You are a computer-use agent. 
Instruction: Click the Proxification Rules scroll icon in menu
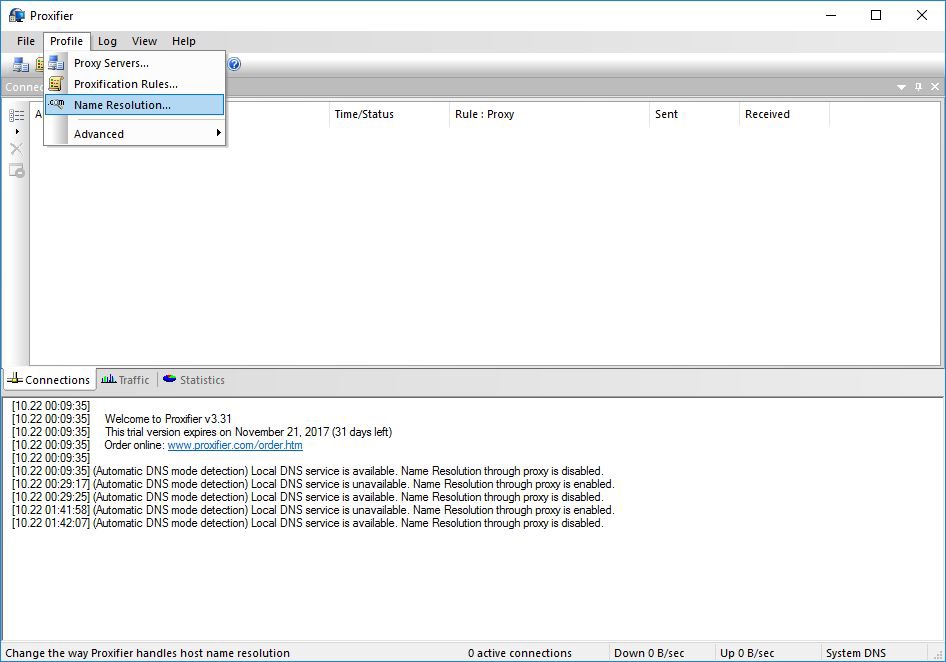[56, 84]
